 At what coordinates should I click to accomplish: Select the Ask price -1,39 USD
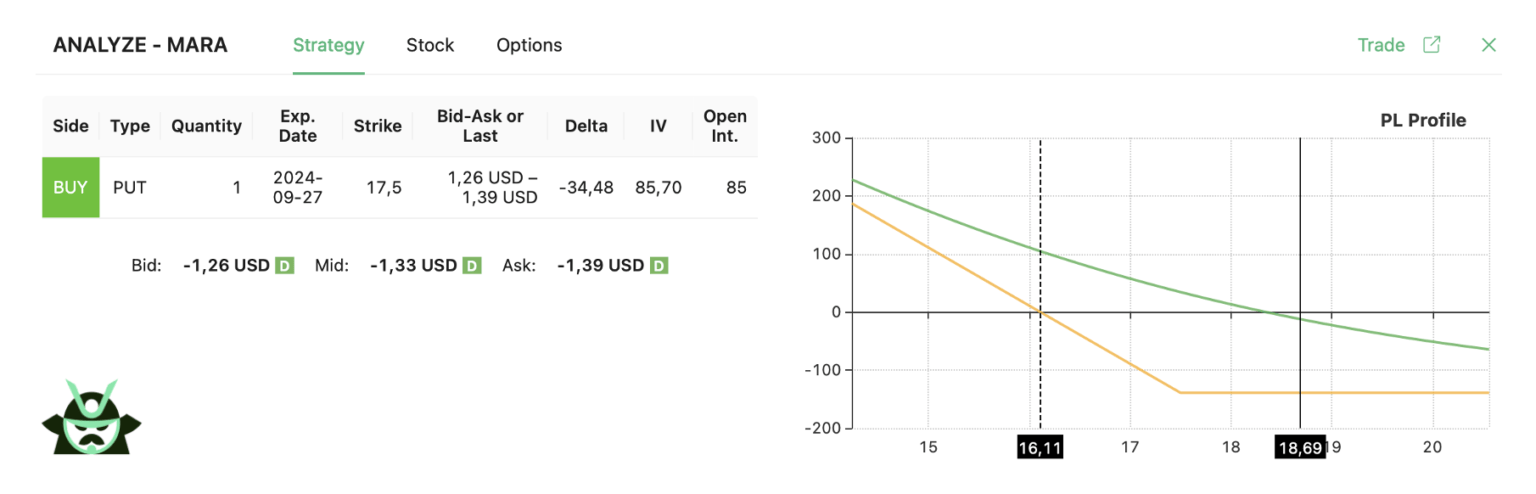pos(600,266)
